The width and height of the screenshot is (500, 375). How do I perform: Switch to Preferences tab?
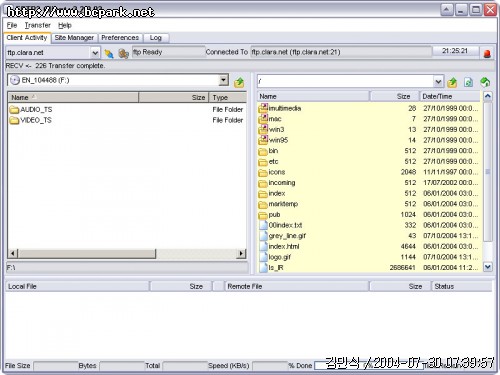pos(120,38)
